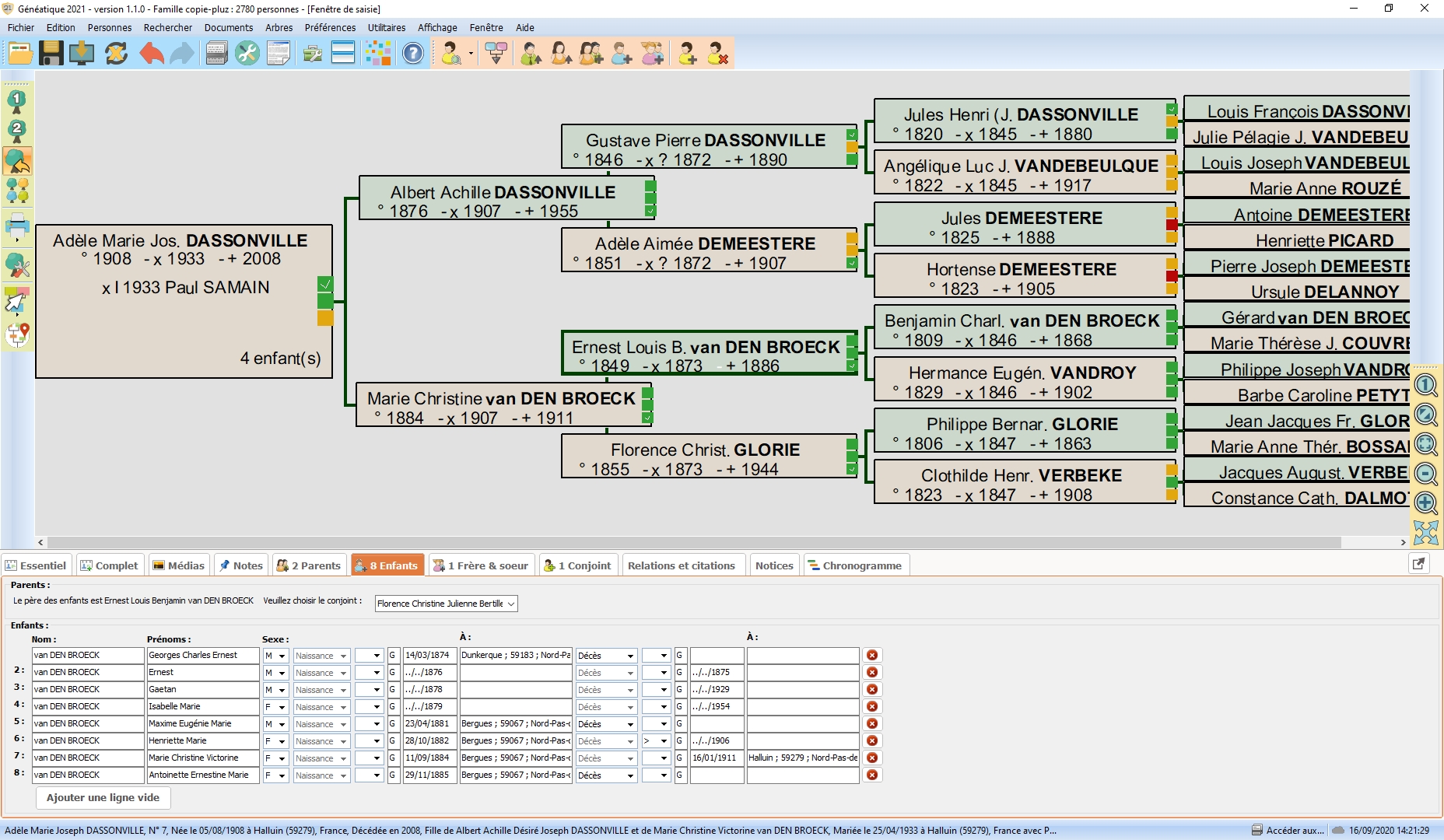Open tree settings with tree-and-tools icon

coord(17,266)
